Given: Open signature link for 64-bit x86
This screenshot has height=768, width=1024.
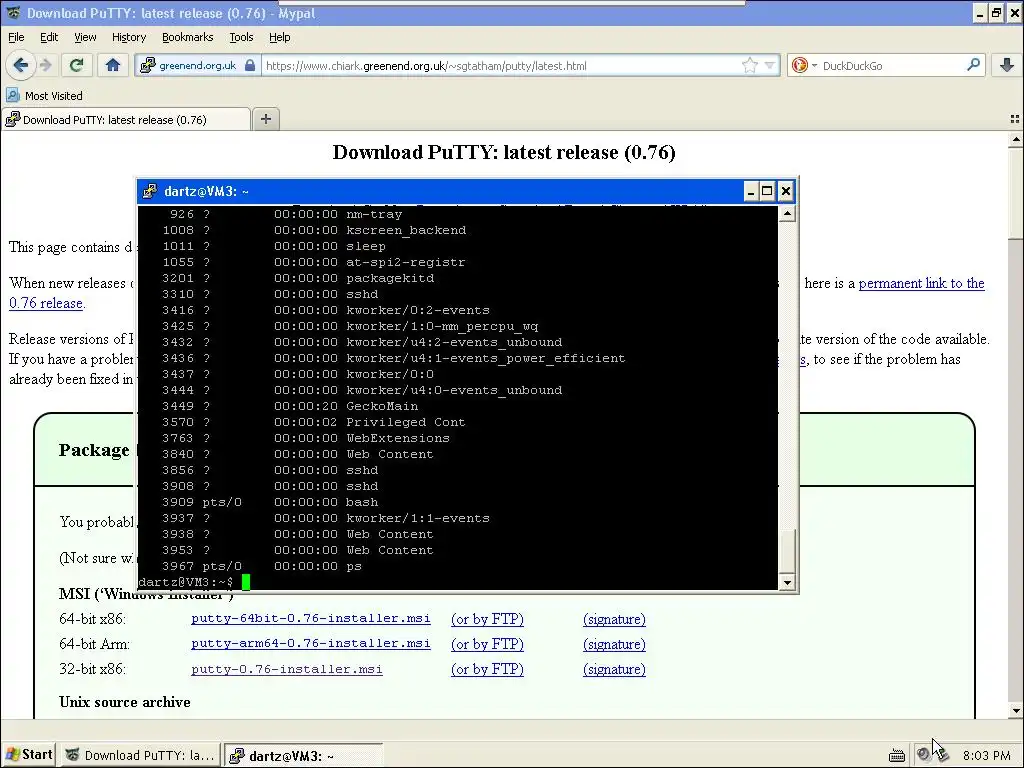Looking at the screenshot, I should [614, 619].
